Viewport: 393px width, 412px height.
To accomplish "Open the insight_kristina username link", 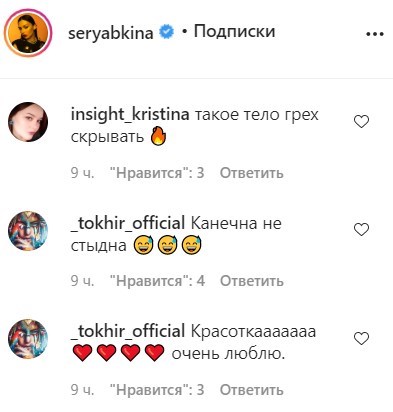I will pos(130,115).
